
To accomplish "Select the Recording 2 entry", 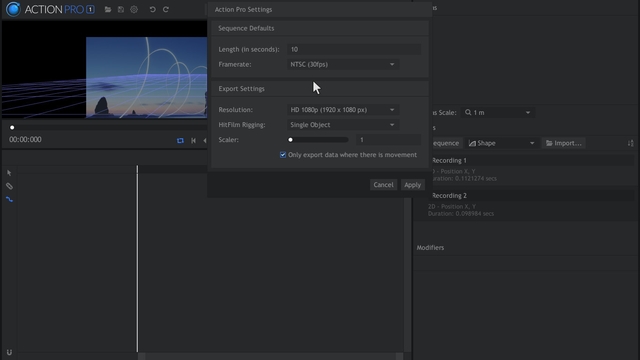I will click(x=524, y=204).
